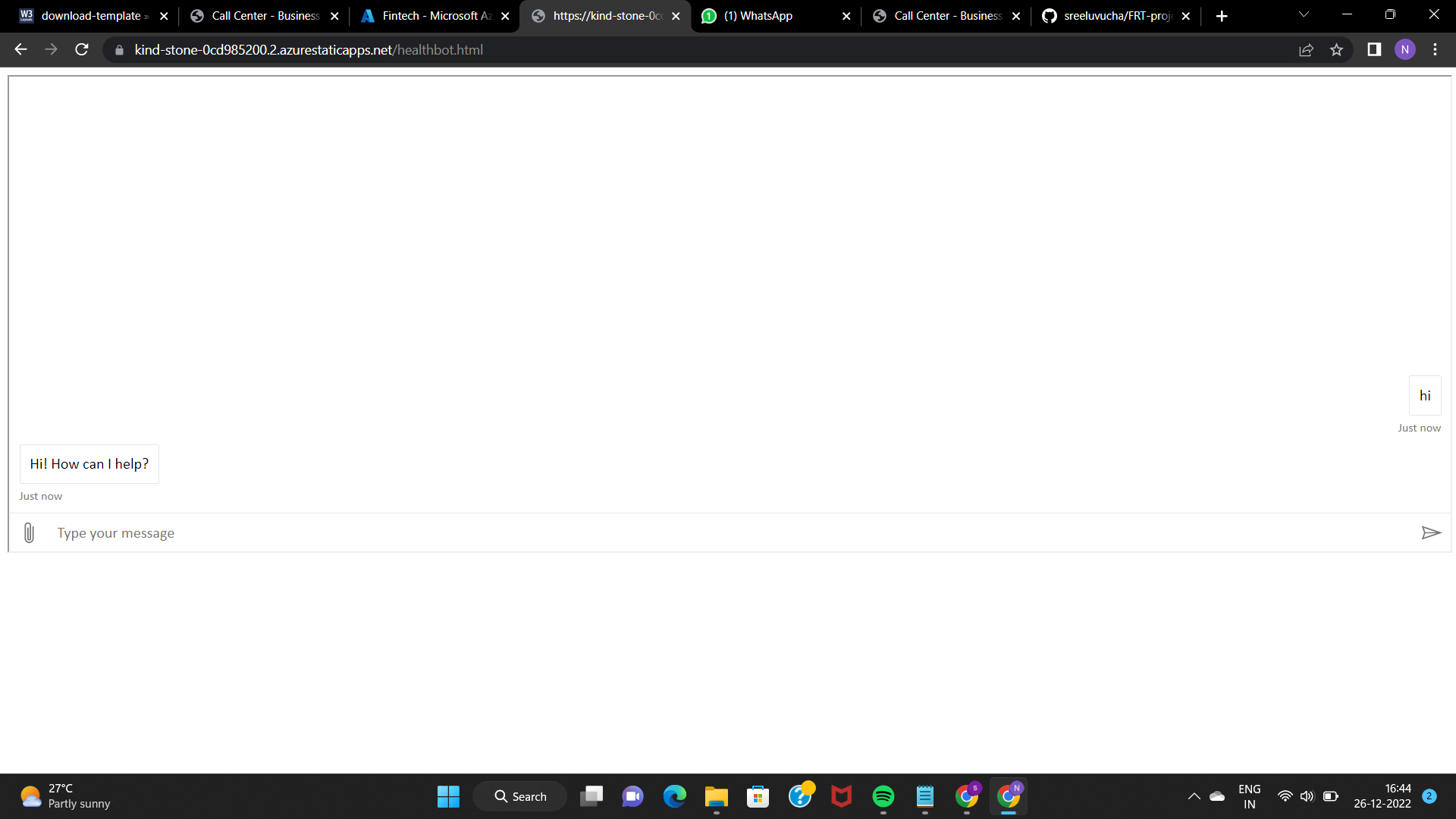The height and width of the screenshot is (819, 1456).
Task: Open Chrome three-dot menu
Action: tap(1435, 50)
